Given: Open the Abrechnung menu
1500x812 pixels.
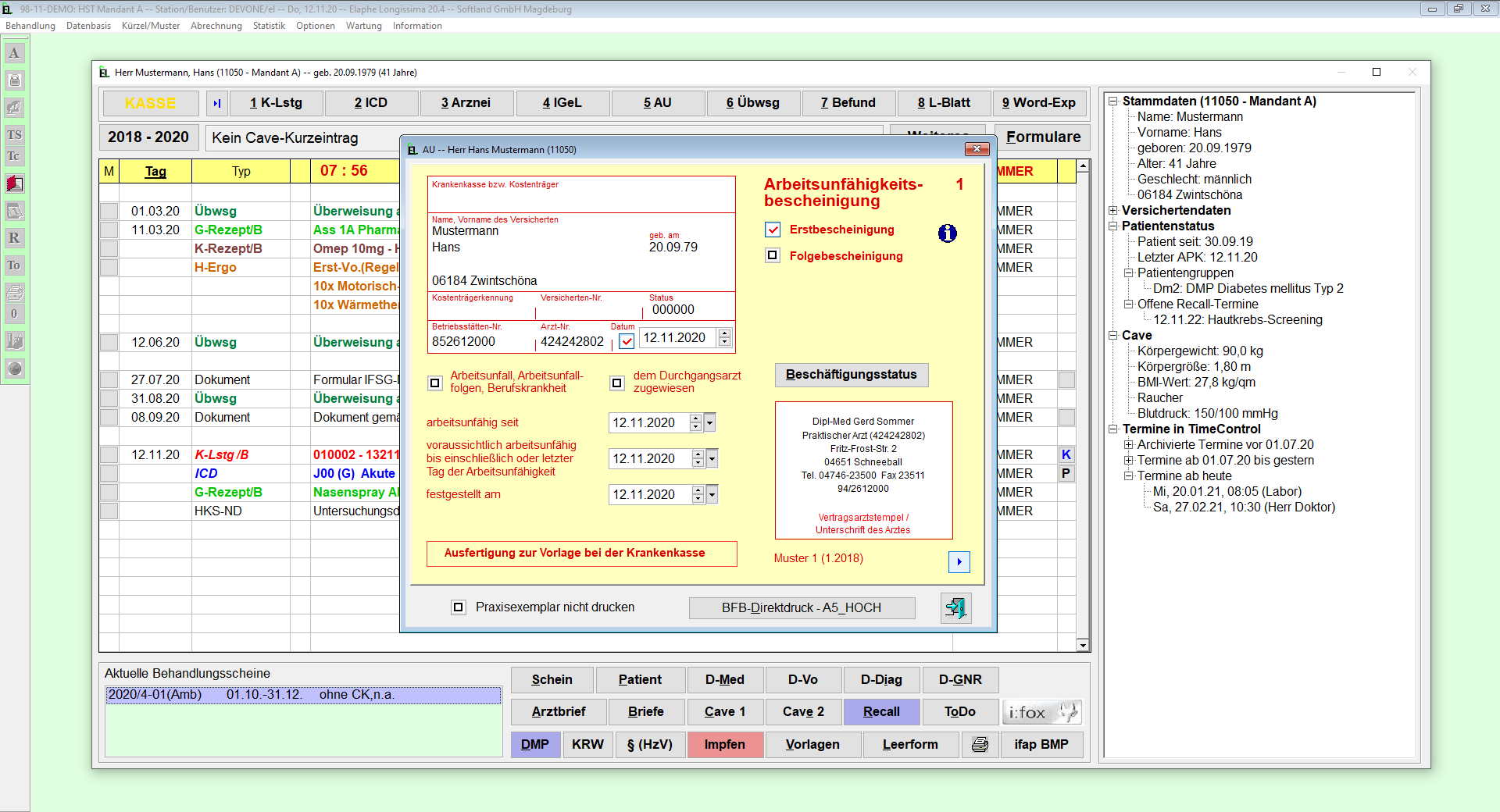Looking at the screenshot, I should 216,25.
